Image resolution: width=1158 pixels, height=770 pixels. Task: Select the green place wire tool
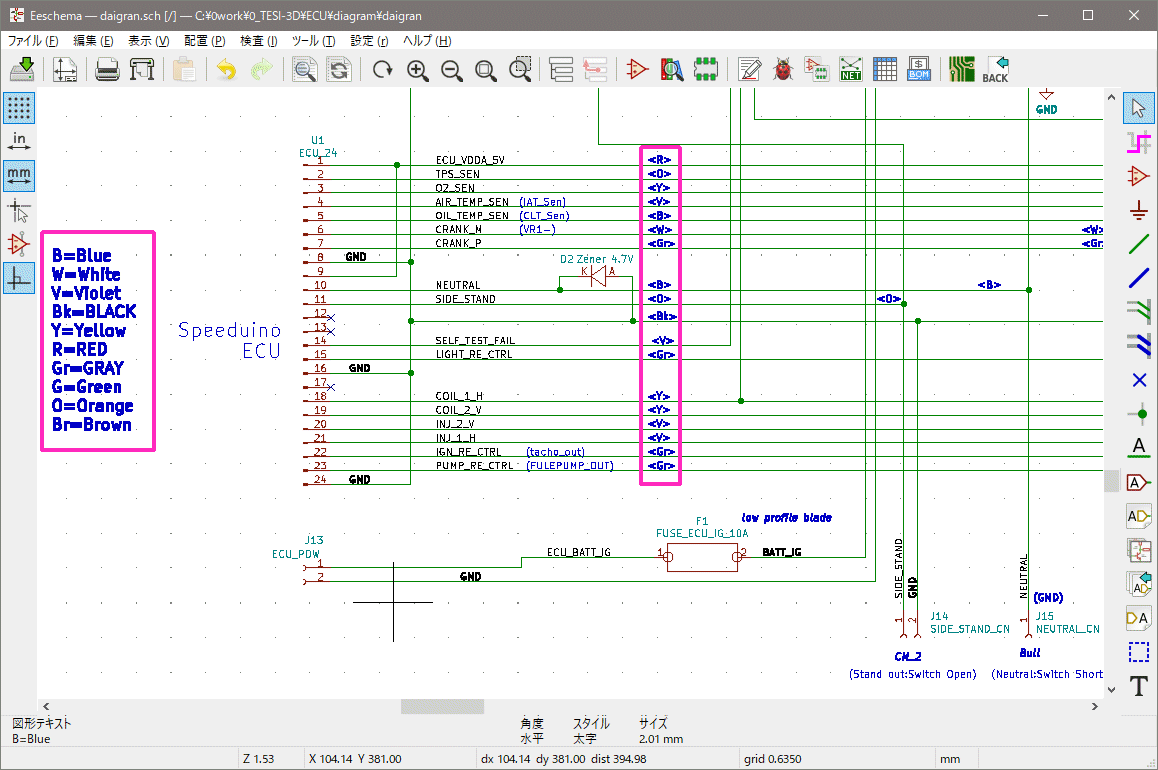click(x=1139, y=244)
